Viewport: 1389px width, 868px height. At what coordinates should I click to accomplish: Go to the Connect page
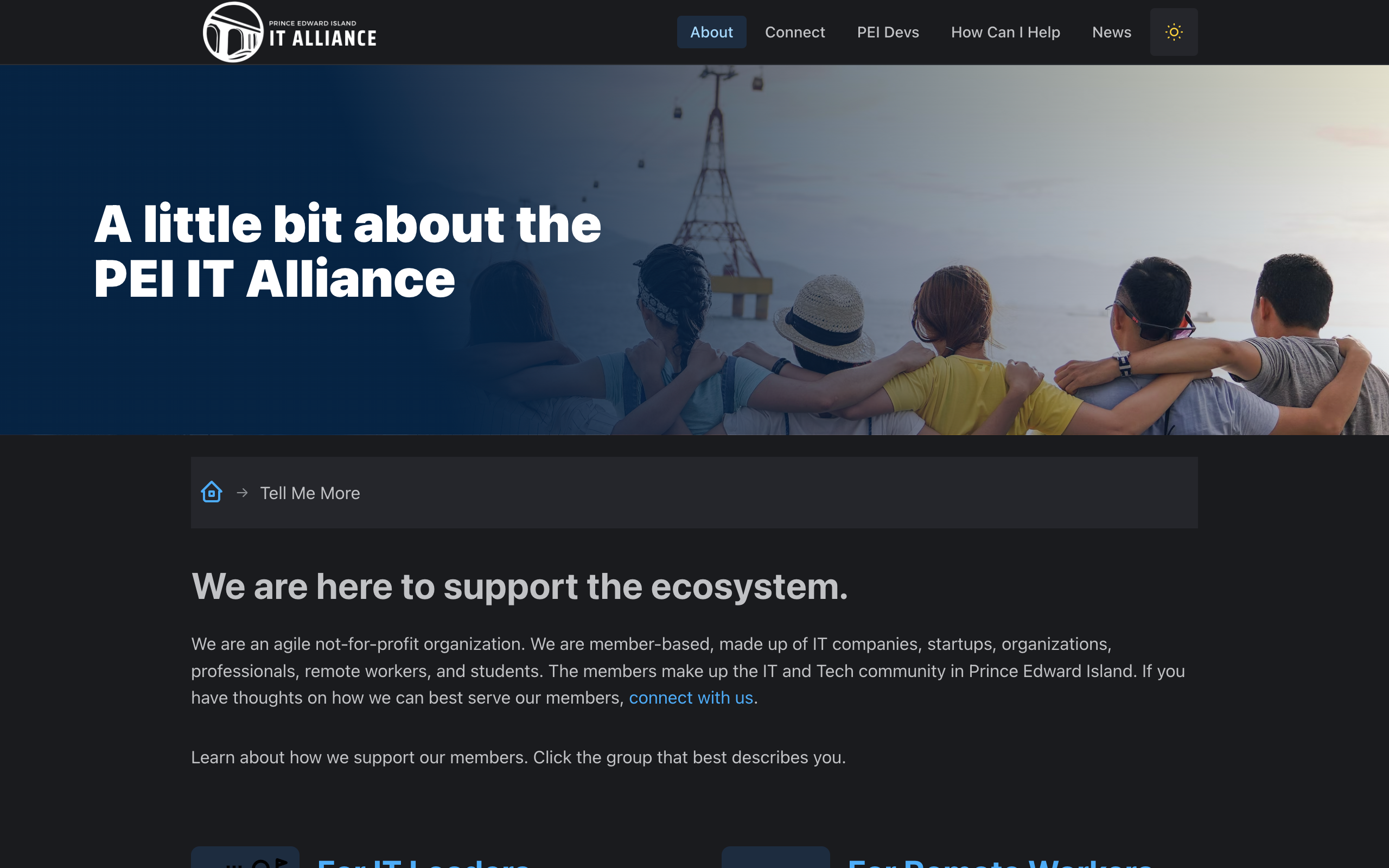coord(794,32)
